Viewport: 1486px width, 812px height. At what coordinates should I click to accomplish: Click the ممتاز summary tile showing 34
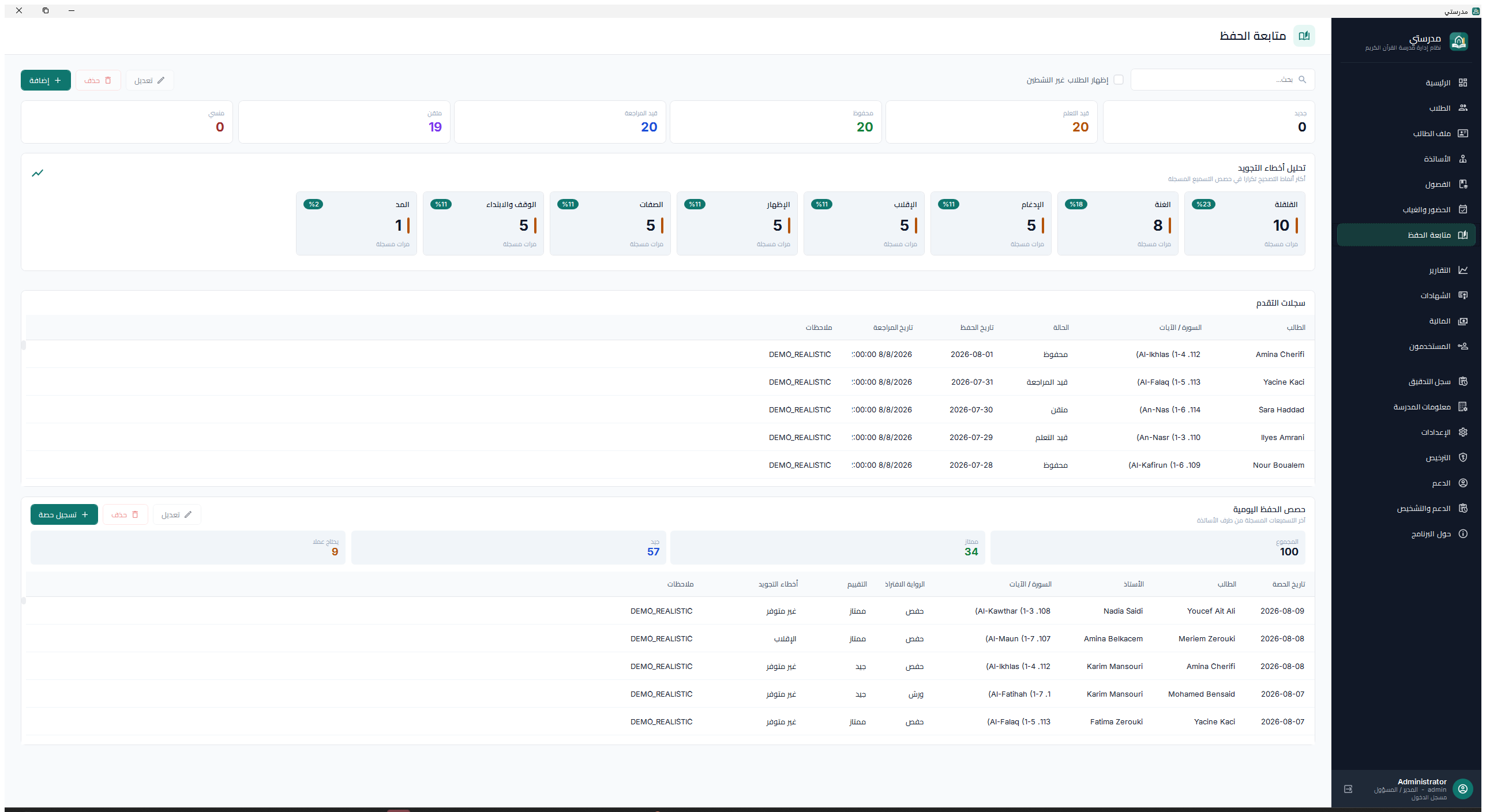828,547
